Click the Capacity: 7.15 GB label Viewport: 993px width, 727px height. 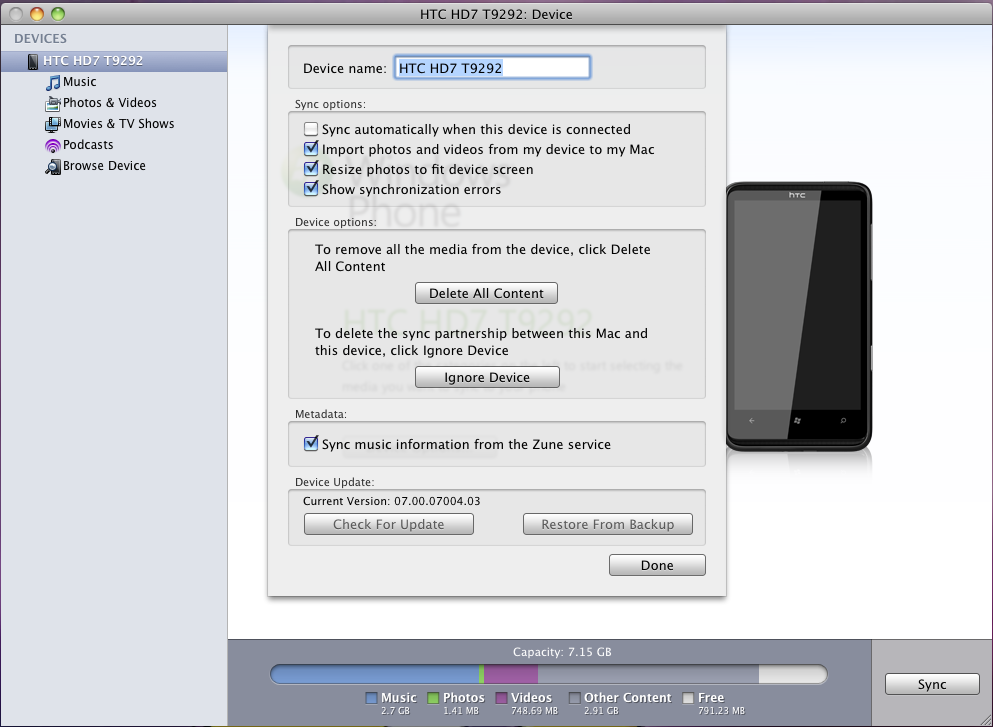click(x=562, y=652)
